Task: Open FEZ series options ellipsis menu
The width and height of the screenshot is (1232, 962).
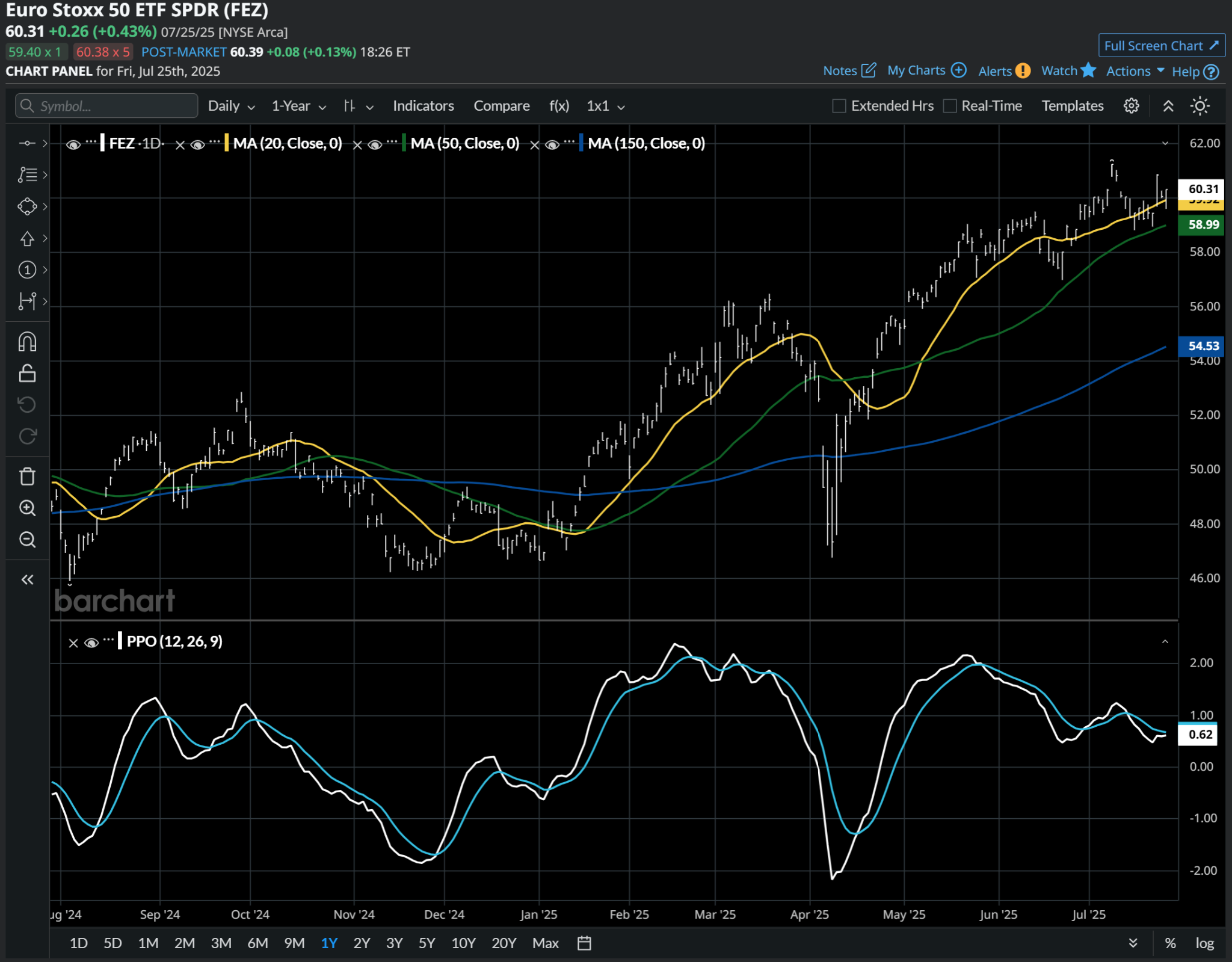Action: pos(91,142)
